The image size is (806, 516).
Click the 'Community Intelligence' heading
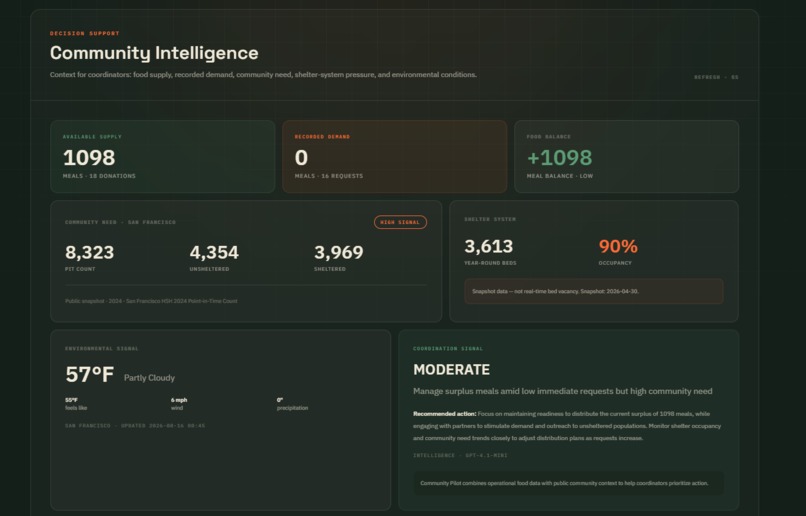pos(154,53)
